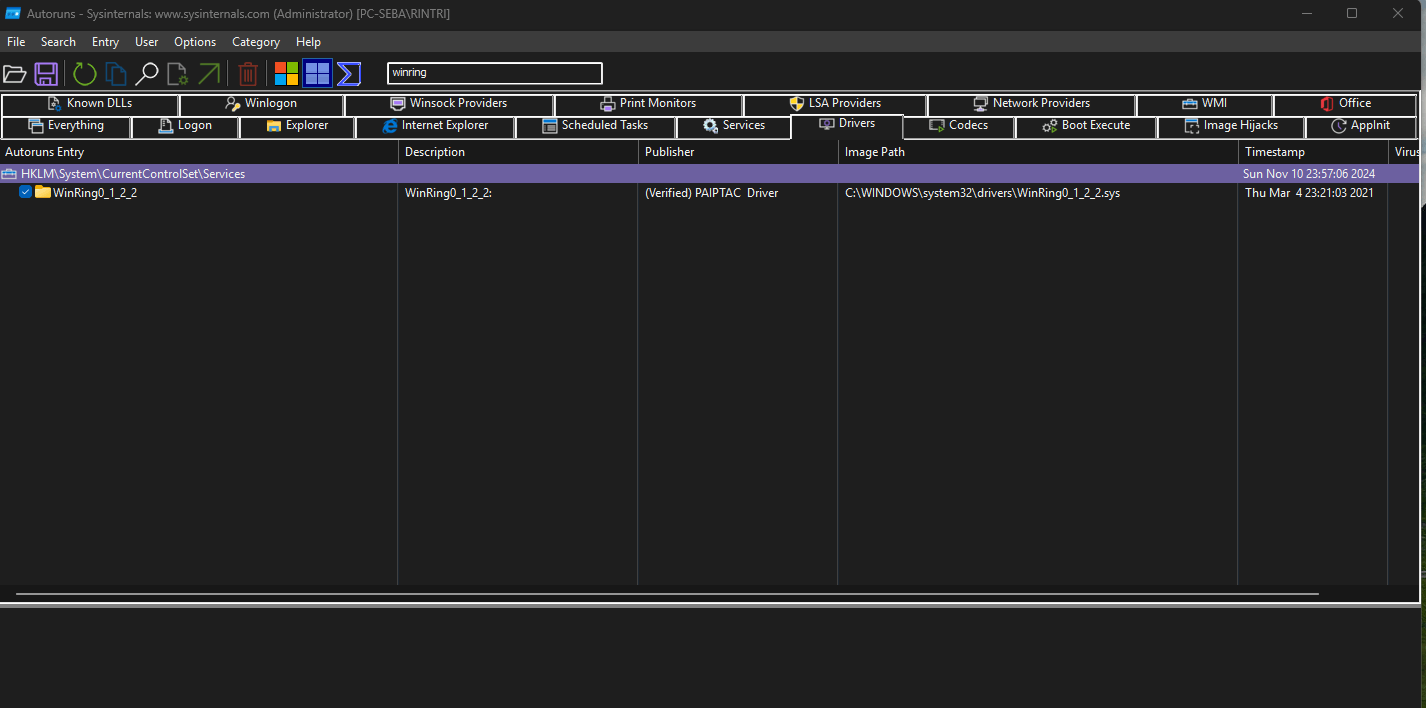Switch to the LSA Providers tab

pos(835,104)
